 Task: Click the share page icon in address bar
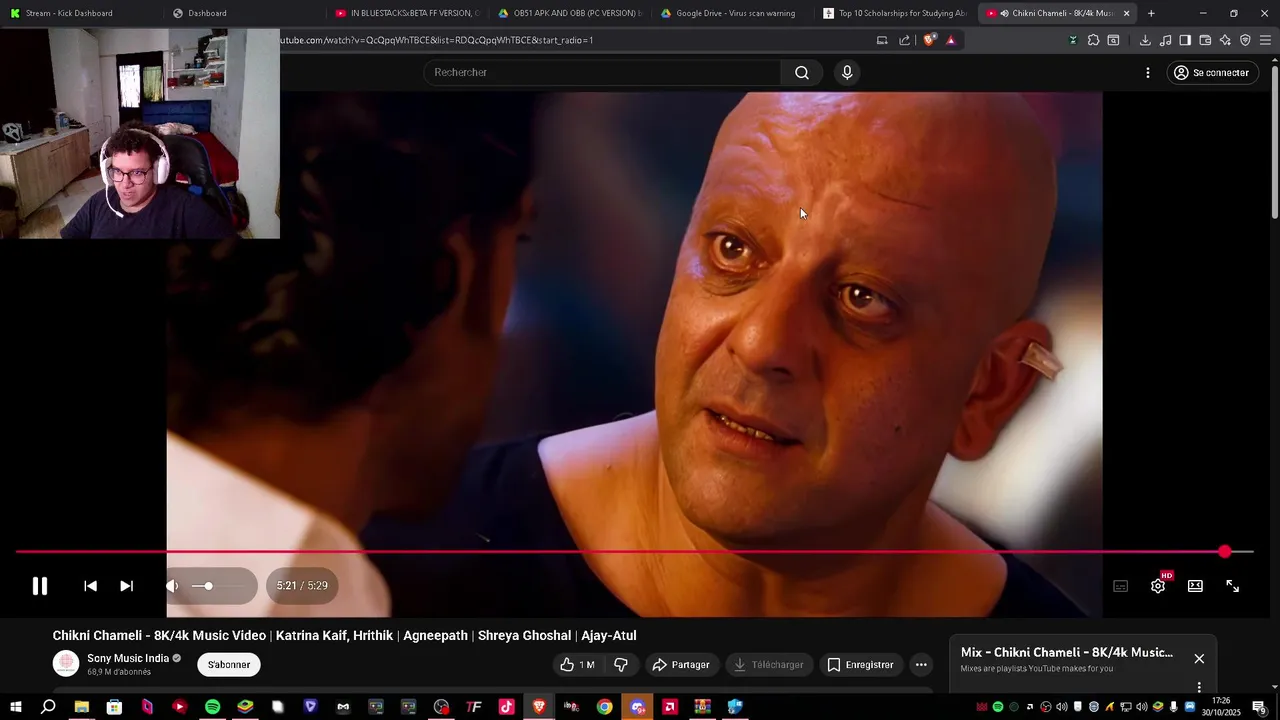point(905,40)
